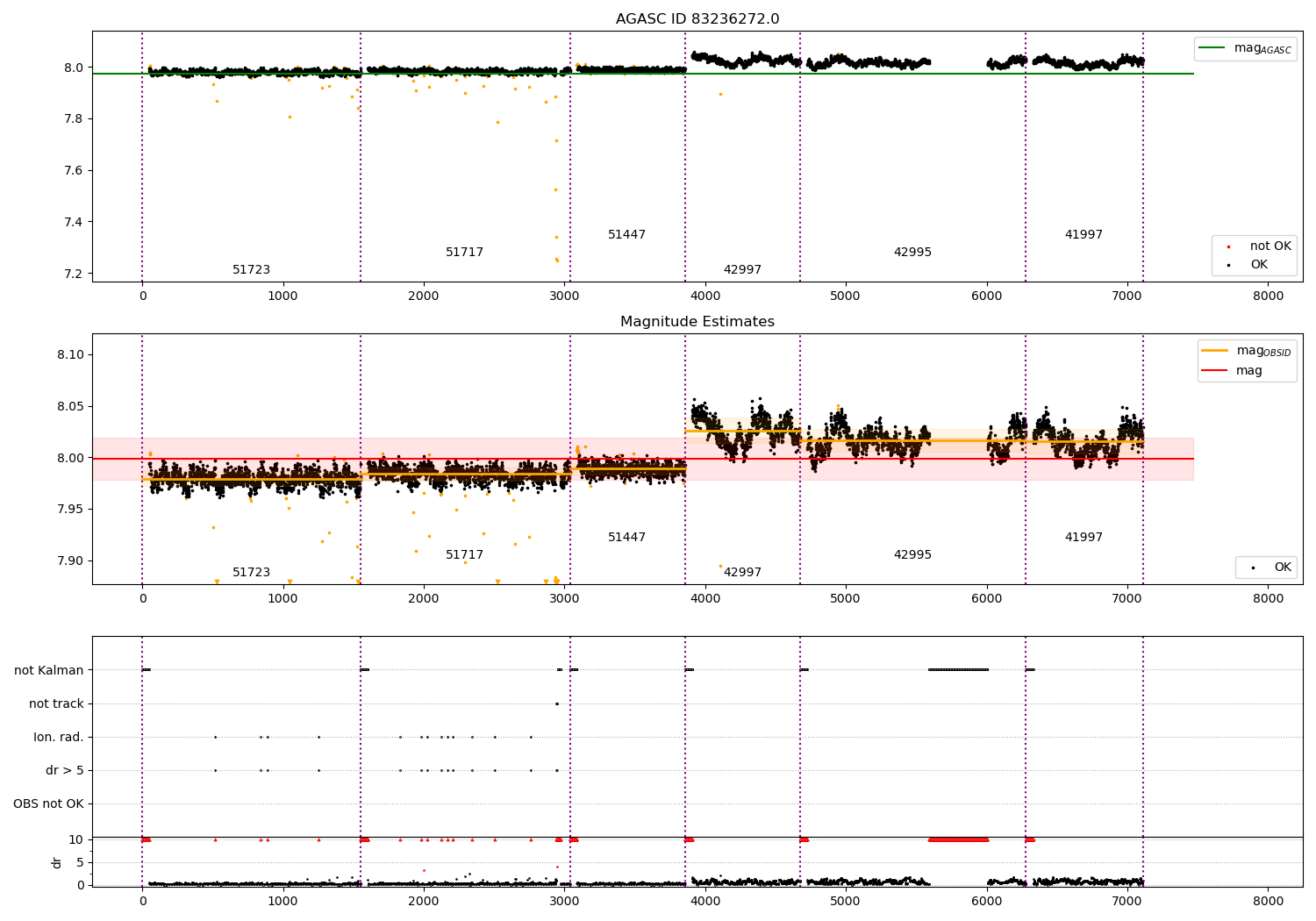
Task: Click y-tick '5' on the bottom dr axis
Action: point(81,863)
